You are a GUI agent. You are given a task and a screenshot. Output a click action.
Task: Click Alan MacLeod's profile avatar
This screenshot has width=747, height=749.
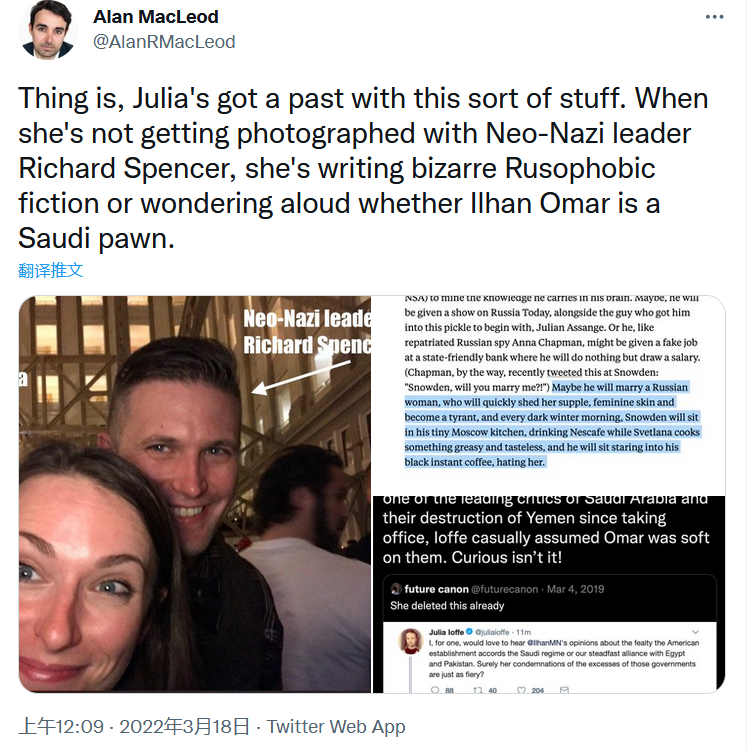[47, 30]
